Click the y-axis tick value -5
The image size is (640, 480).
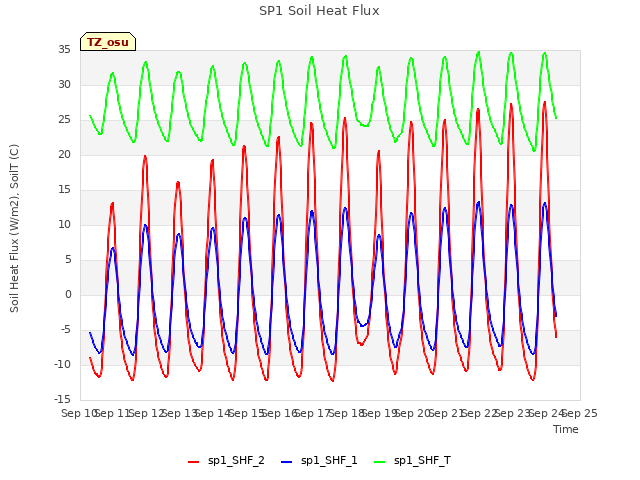[x=65, y=329]
